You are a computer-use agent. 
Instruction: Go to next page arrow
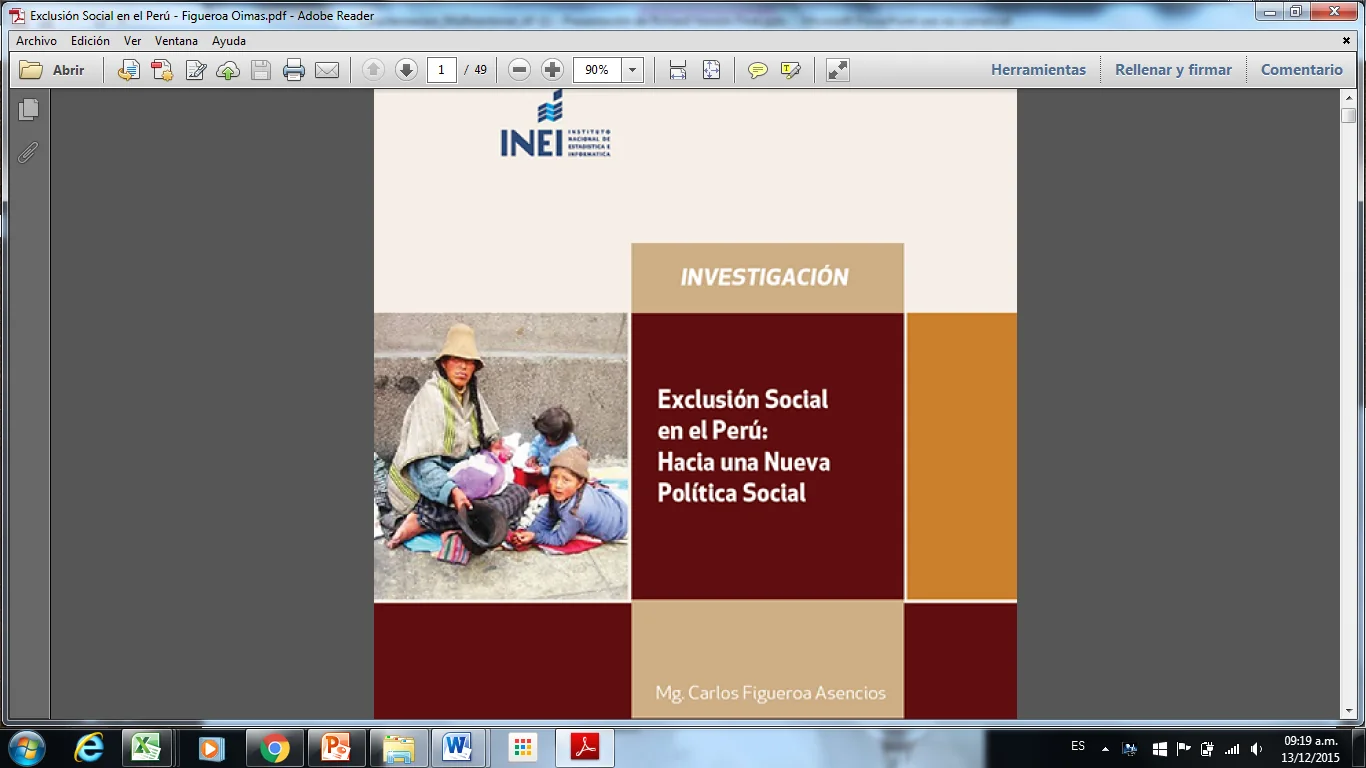pos(406,70)
